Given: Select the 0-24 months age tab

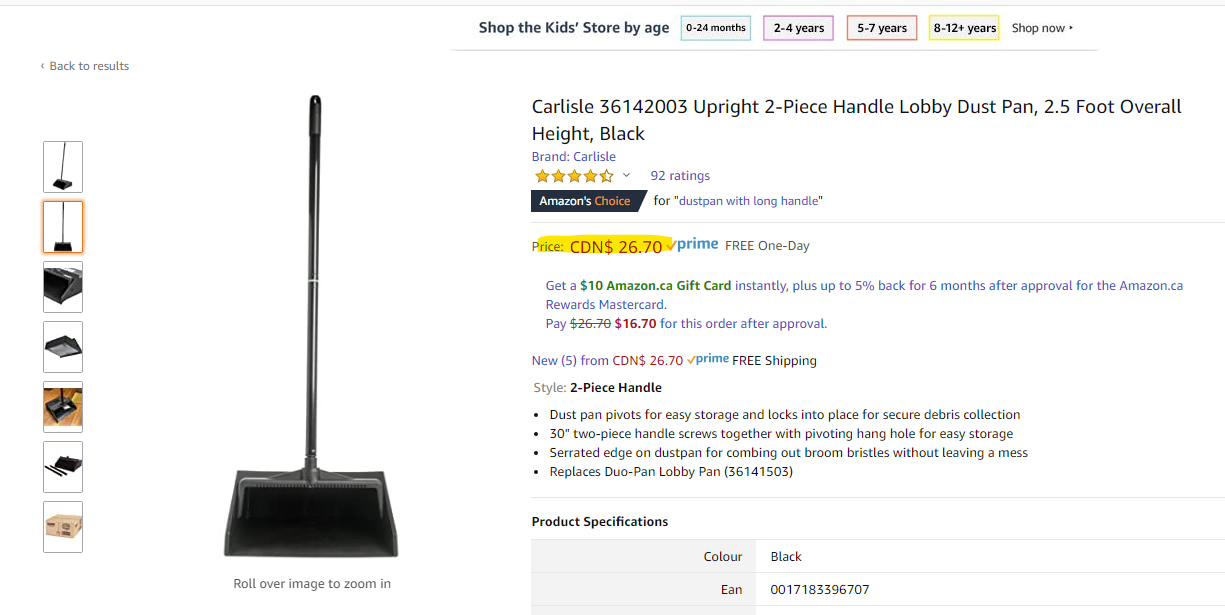Looking at the screenshot, I should [716, 28].
